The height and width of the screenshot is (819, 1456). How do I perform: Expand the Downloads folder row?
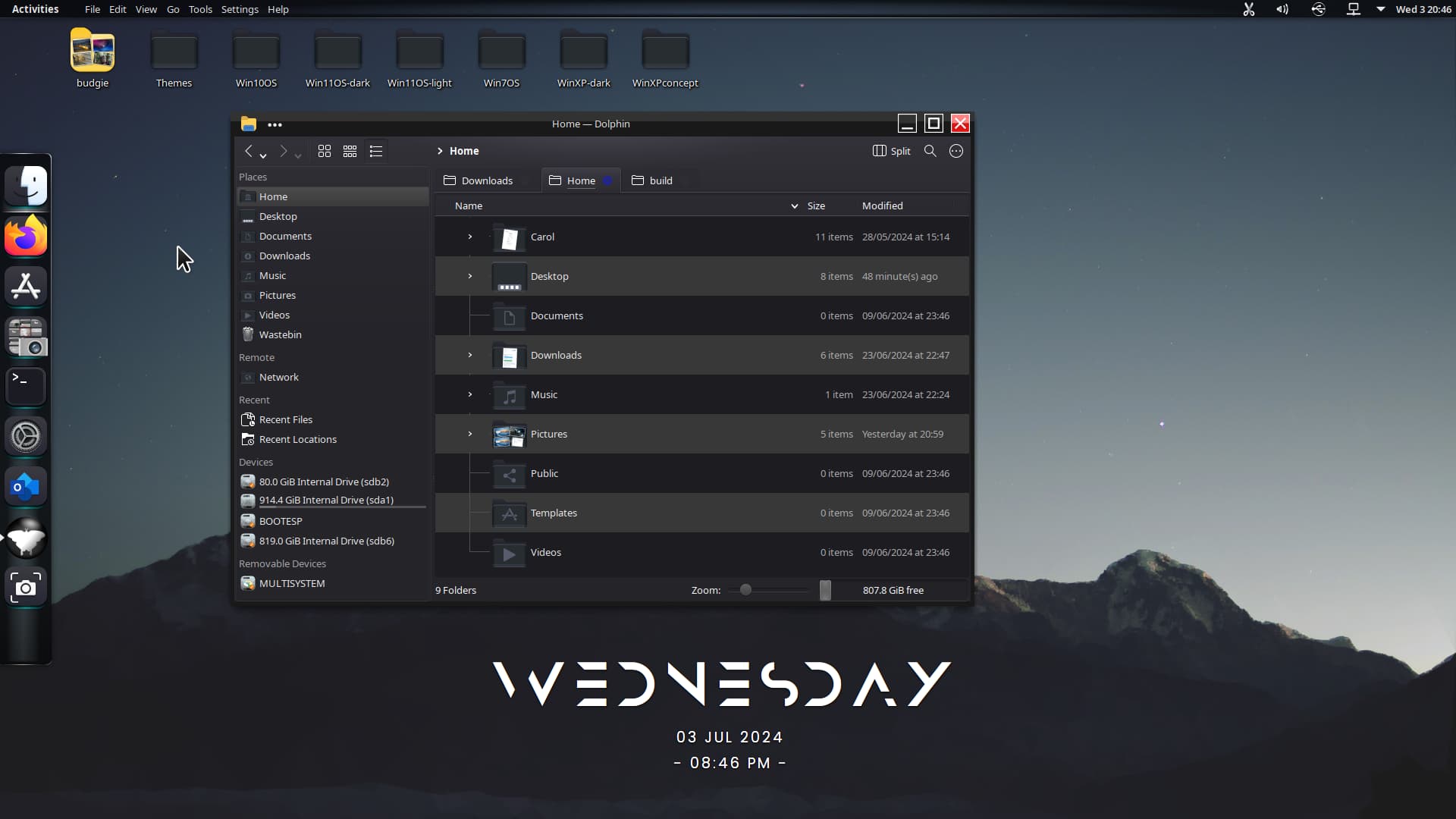click(470, 355)
